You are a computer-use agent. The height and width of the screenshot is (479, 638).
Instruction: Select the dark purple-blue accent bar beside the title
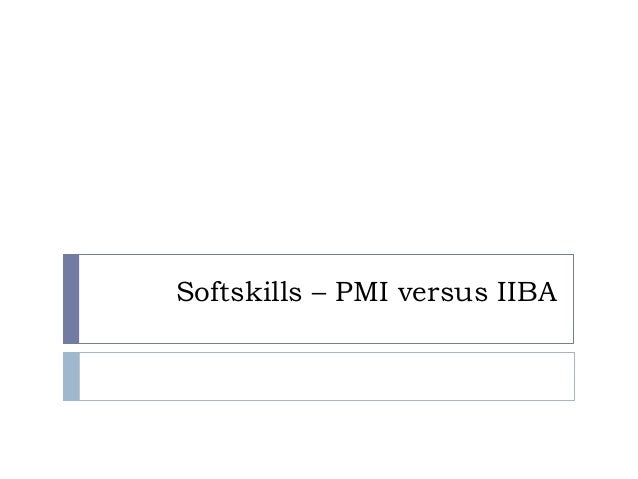pos(71,298)
